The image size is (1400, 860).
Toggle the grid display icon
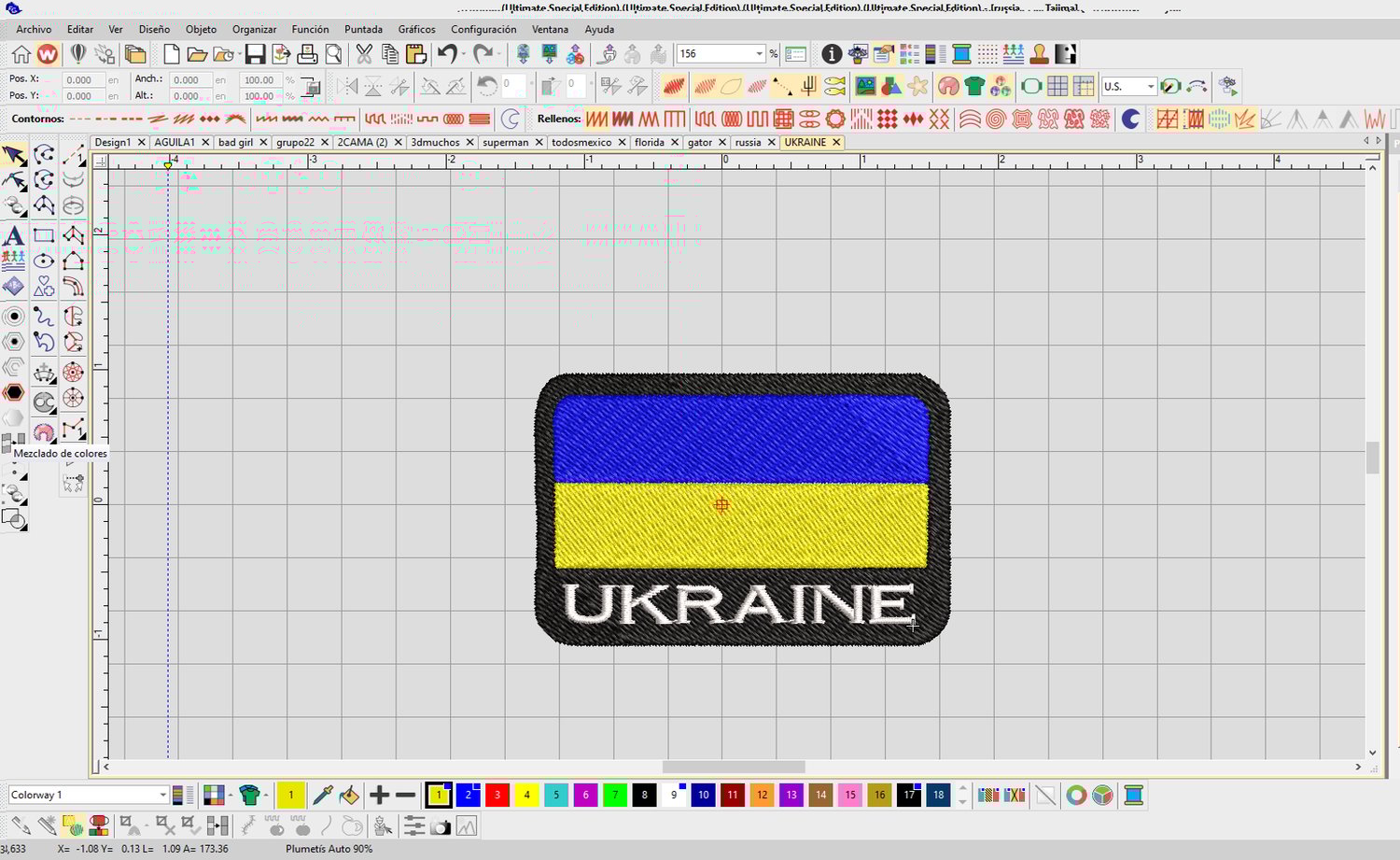1057,87
